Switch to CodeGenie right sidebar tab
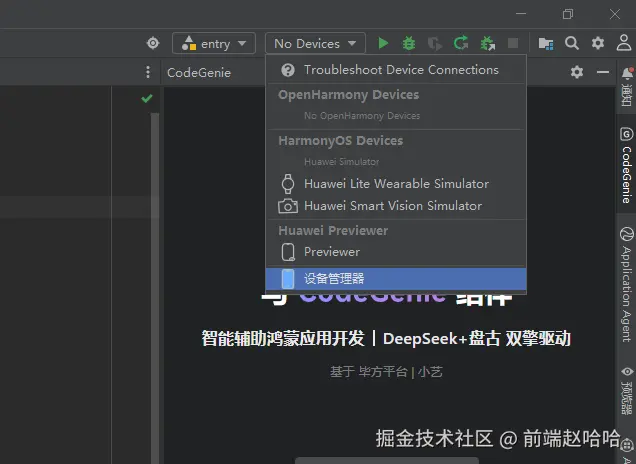The width and height of the screenshot is (636, 464). coord(627,165)
